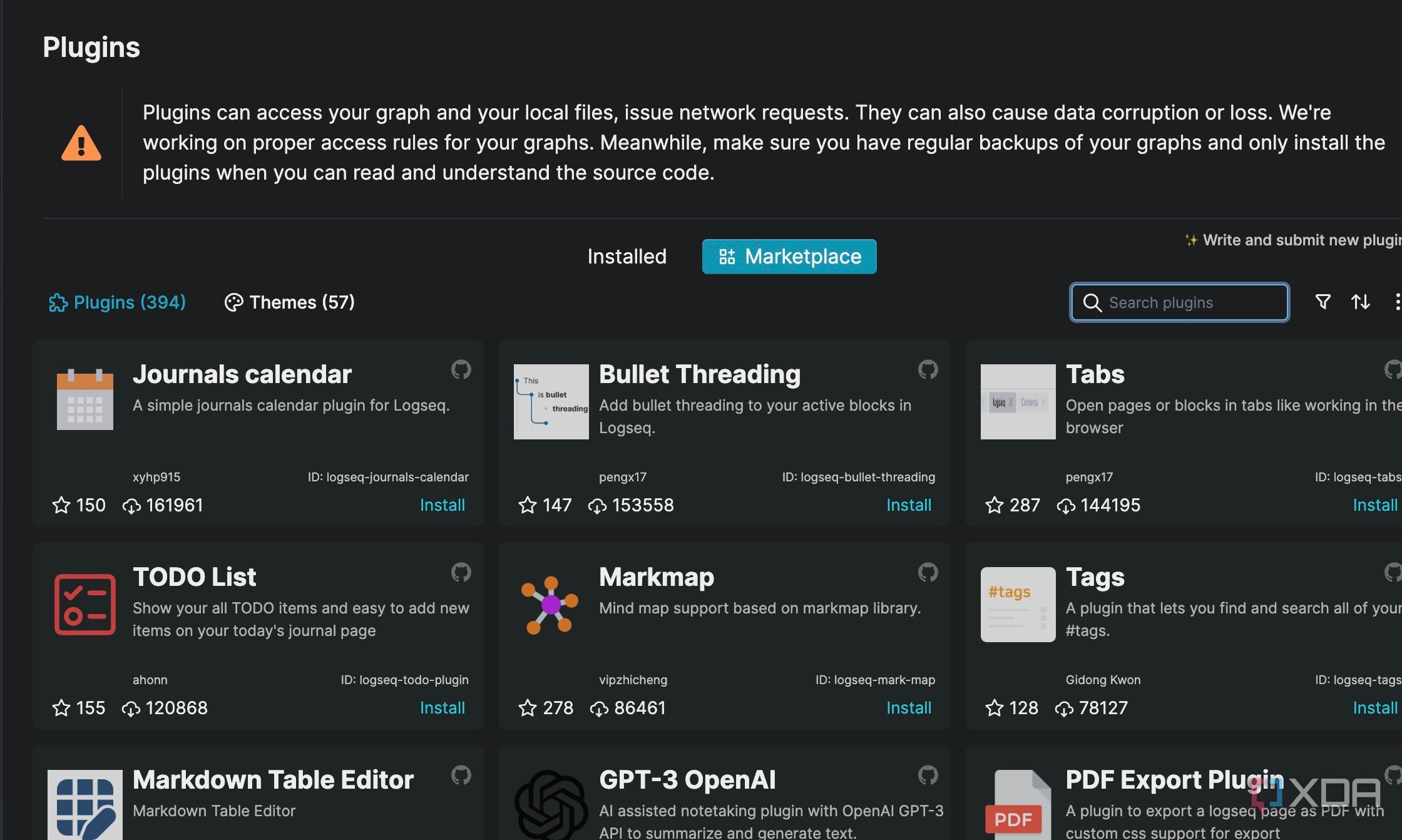Open Bullet Threading GitHub repository icon
This screenshot has height=840, width=1402.
click(928, 370)
